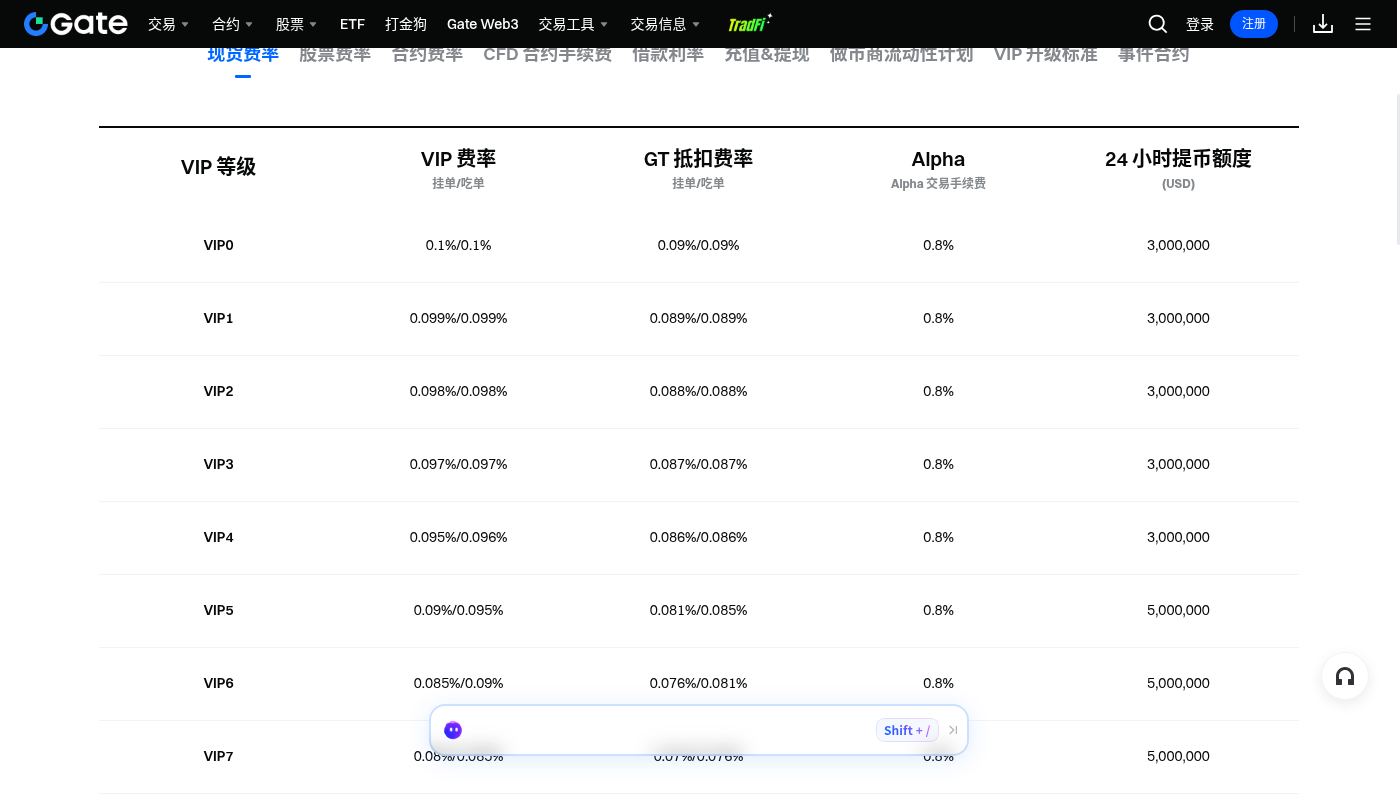The width and height of the screenshot is (1400, 800).
Task: Click the Gate logo
Action: tap(76, 24)
